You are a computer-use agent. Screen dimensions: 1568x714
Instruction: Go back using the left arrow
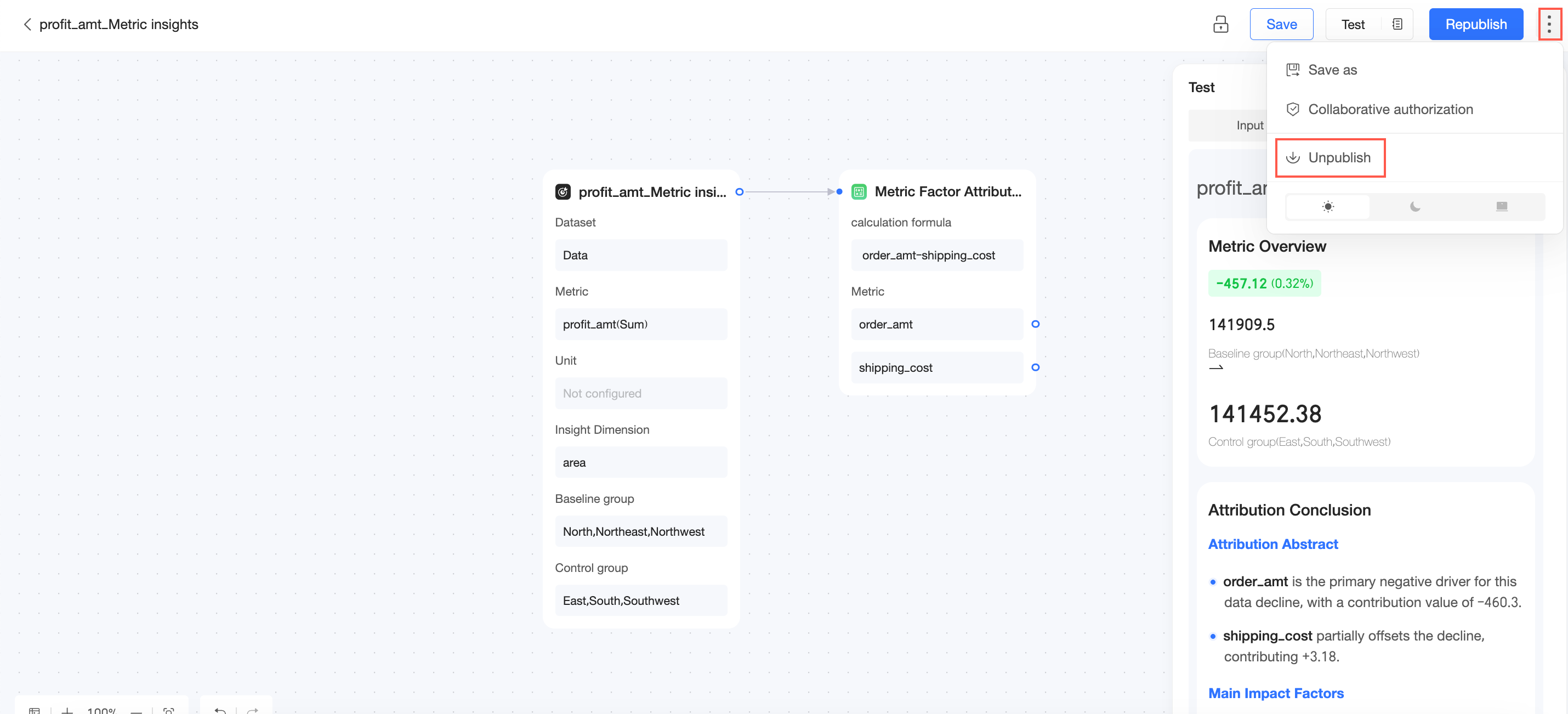(27, 24)
